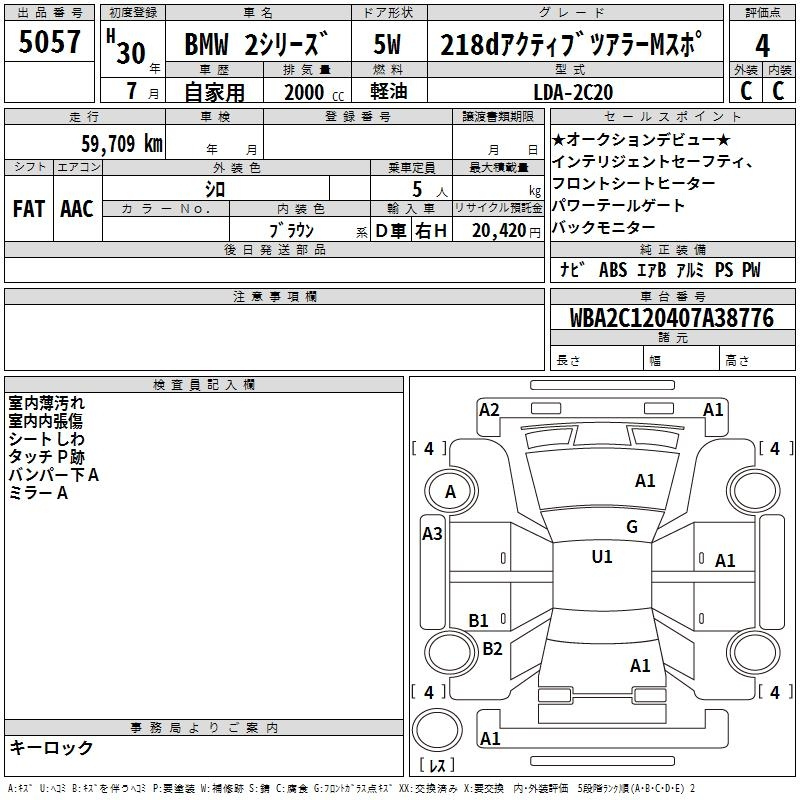
Task: Click the 注意事項欄 section header
Action: 274,296
